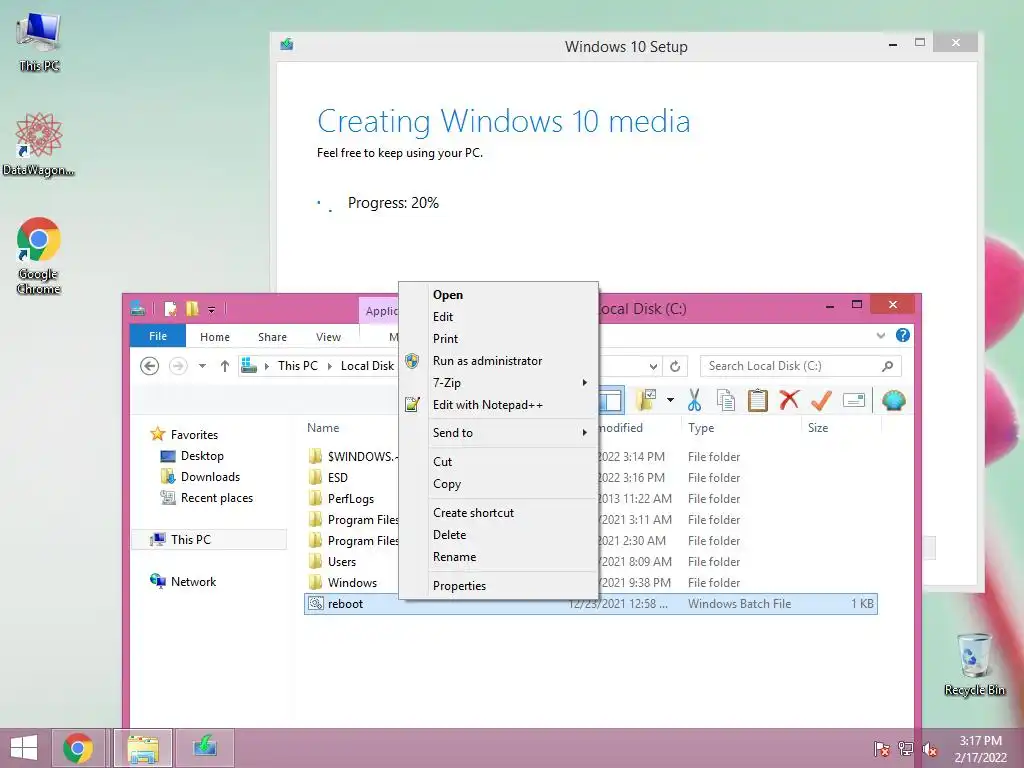
Task: Choose Delete from the context menu
Action: pyautogui.click(x=499, y=535)
